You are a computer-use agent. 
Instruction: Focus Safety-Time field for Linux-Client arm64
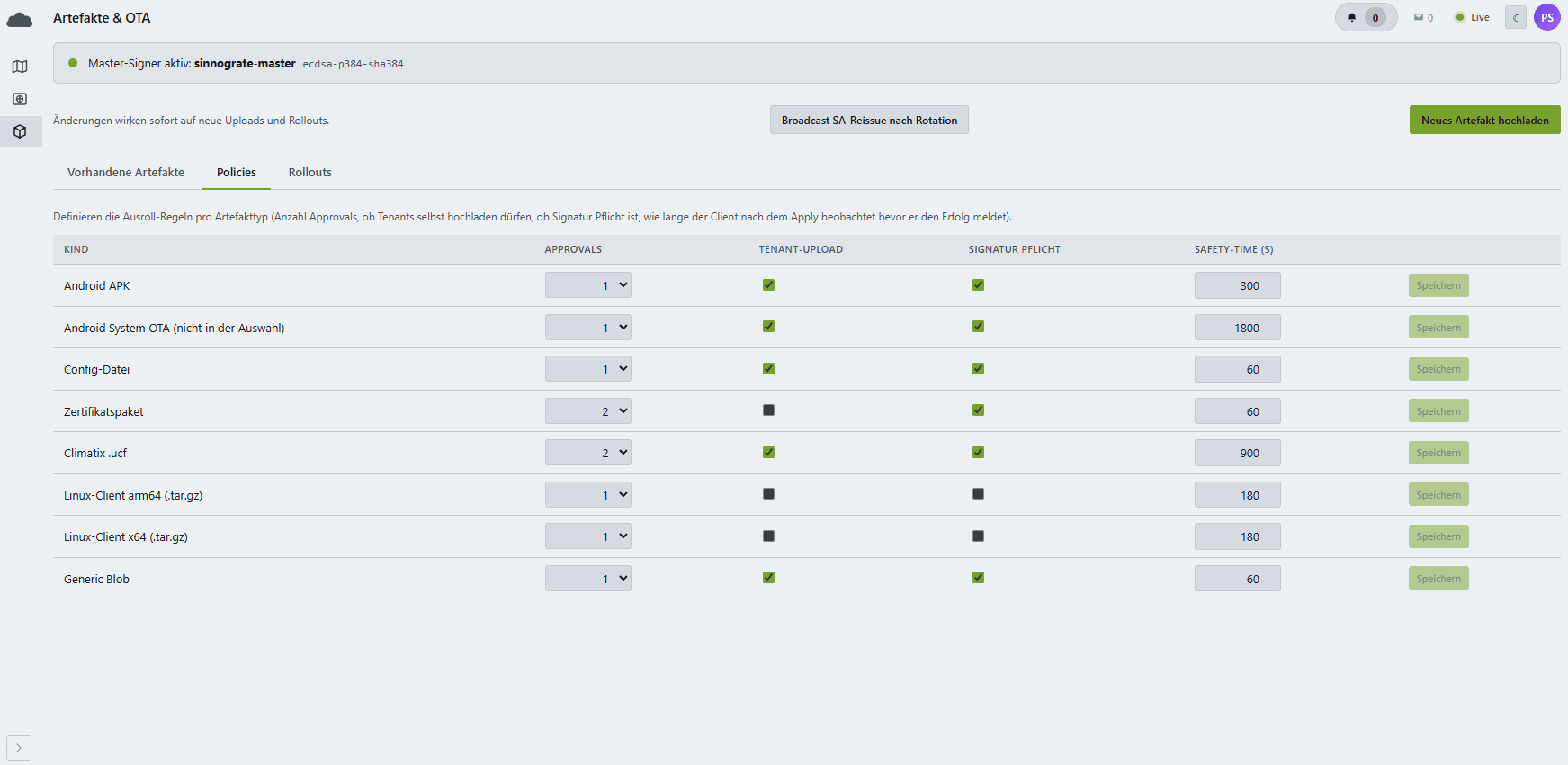pos(1238,495)
